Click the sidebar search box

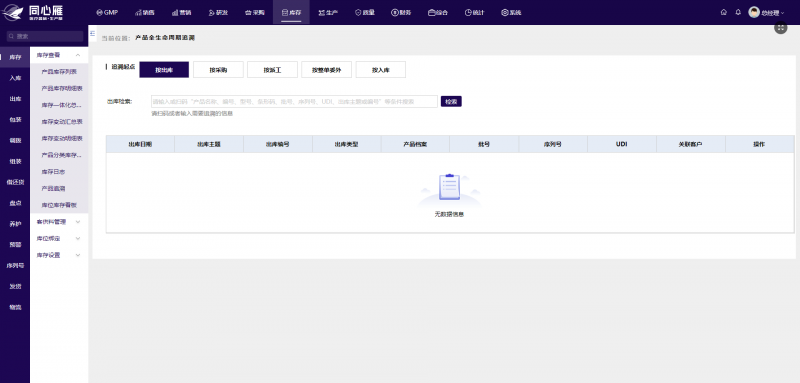pyautogui.click(x=45, y=36)
